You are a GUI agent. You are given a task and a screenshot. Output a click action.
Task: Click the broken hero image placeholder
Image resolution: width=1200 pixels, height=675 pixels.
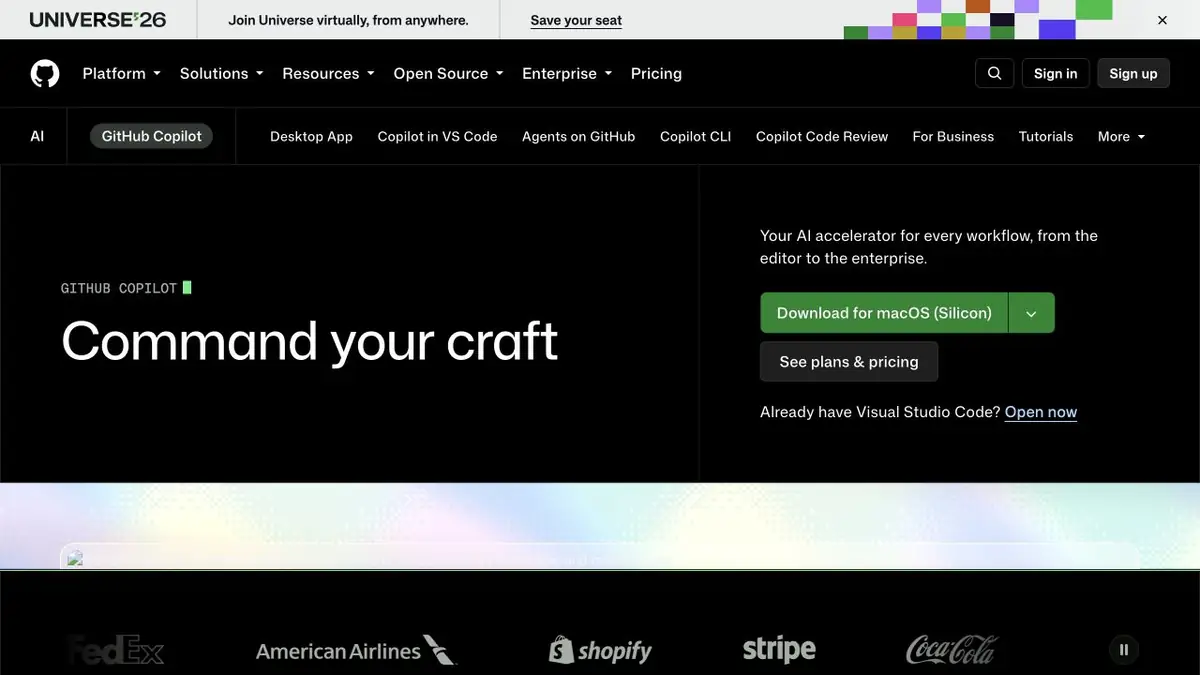coord(75,559)
